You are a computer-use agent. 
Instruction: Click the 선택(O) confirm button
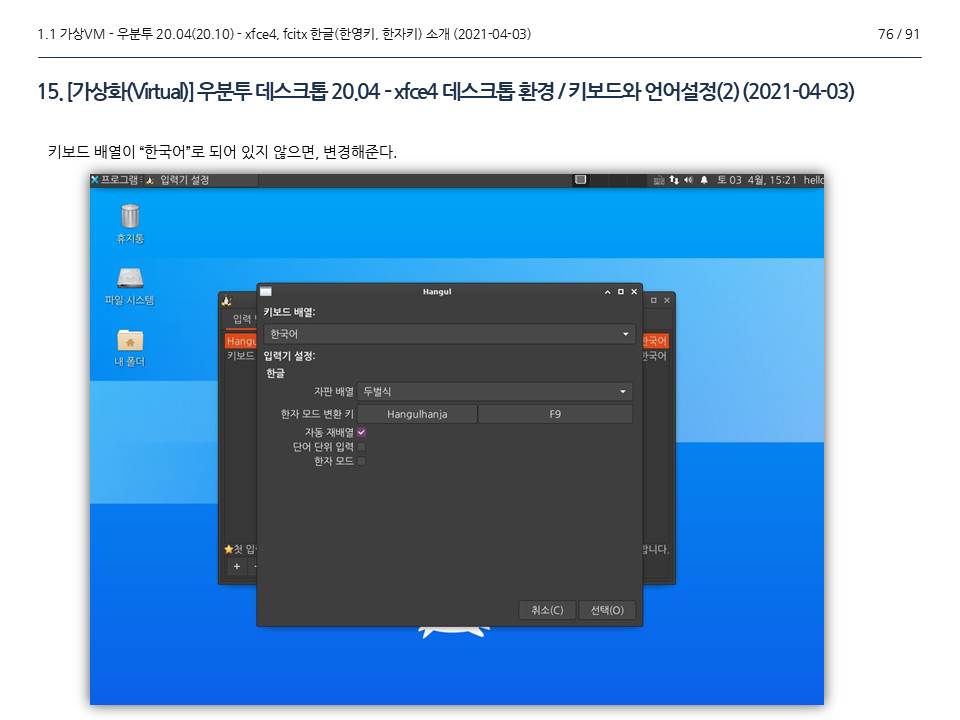[x=607, y=610]
